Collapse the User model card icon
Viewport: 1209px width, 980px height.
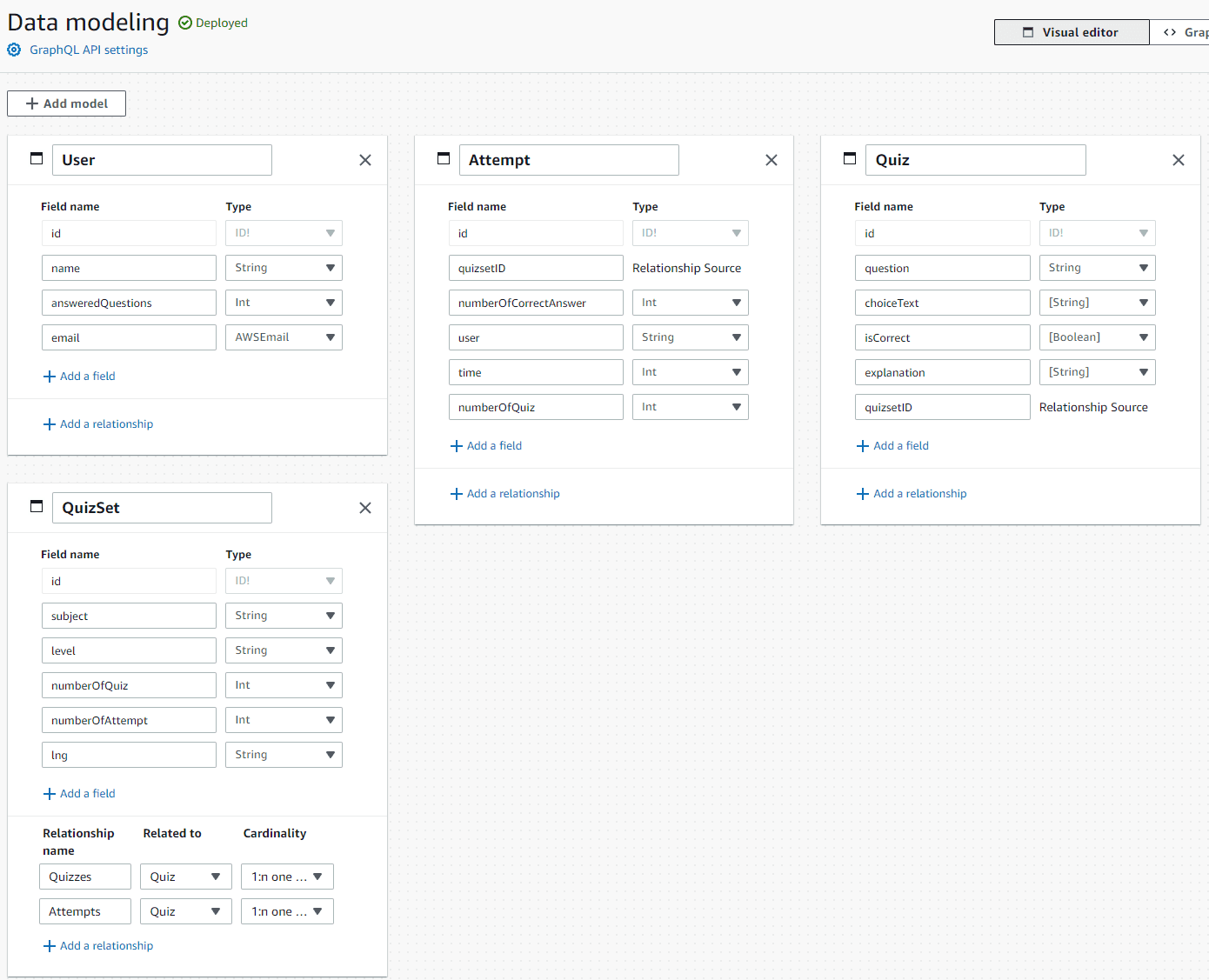(37, 158)
